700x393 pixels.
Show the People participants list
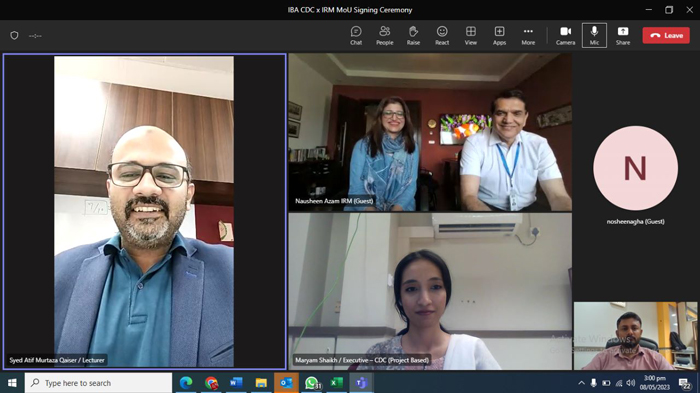click(384, 35)
